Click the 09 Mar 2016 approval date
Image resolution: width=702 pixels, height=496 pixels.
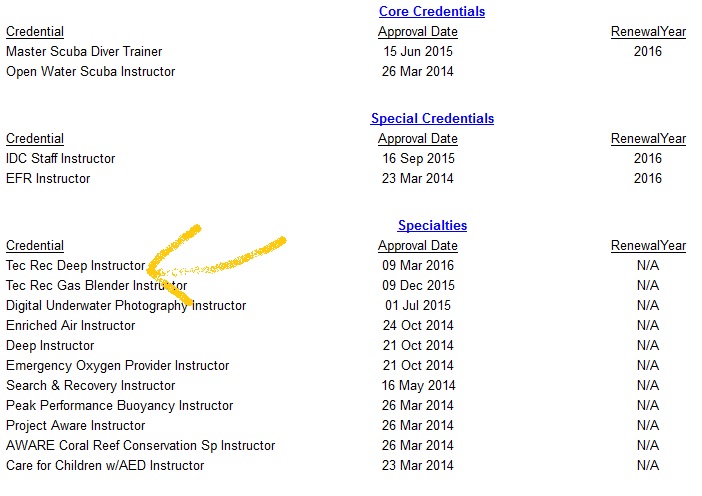click(418, 265)
